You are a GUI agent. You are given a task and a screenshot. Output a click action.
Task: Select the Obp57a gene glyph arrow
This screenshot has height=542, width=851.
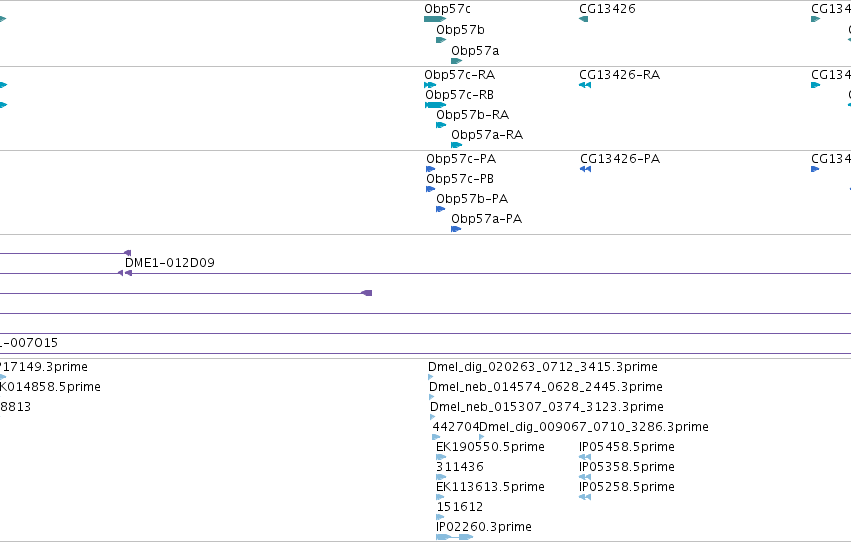pos(456,61)
